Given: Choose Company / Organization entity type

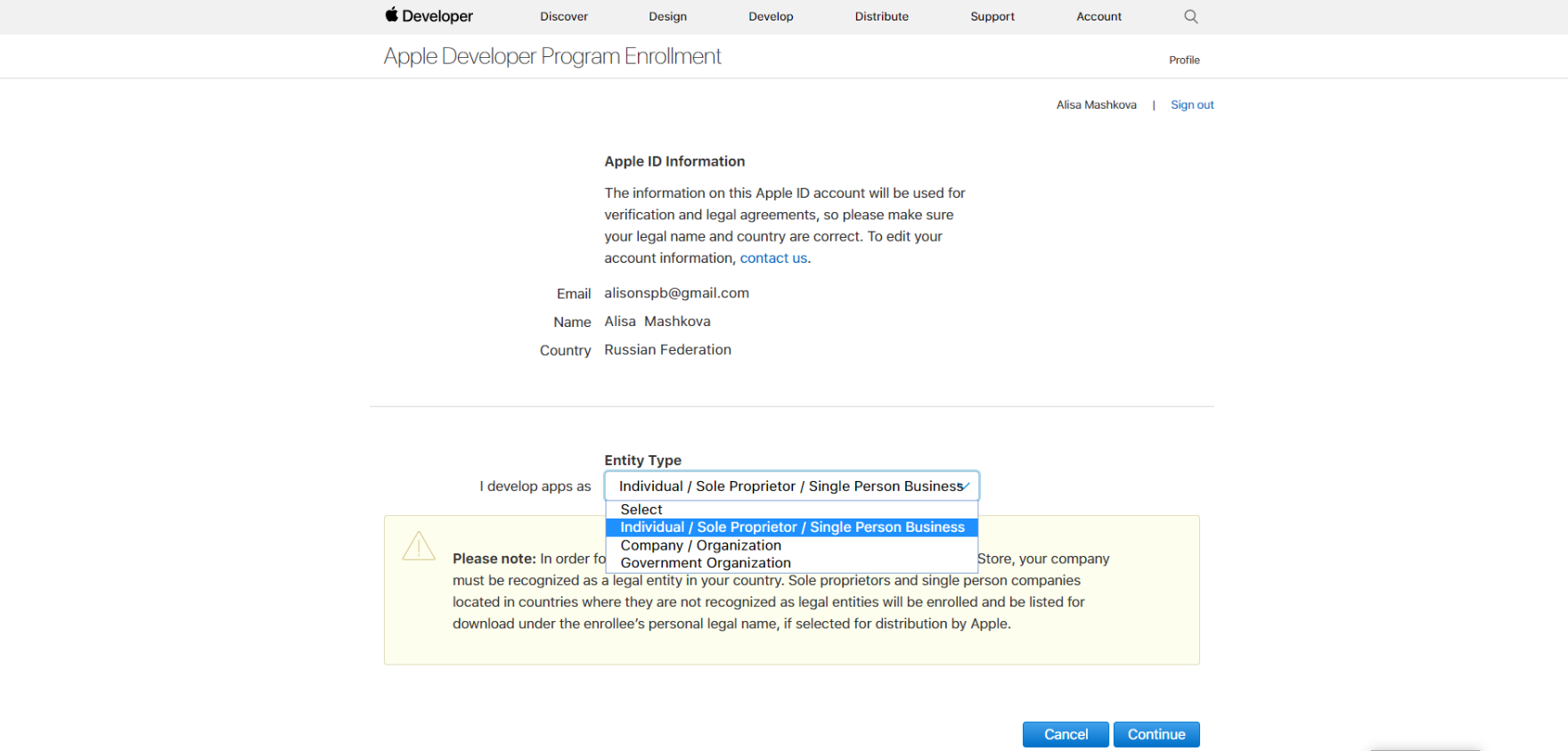Looking at the screenshot, I should pos(700,545).
